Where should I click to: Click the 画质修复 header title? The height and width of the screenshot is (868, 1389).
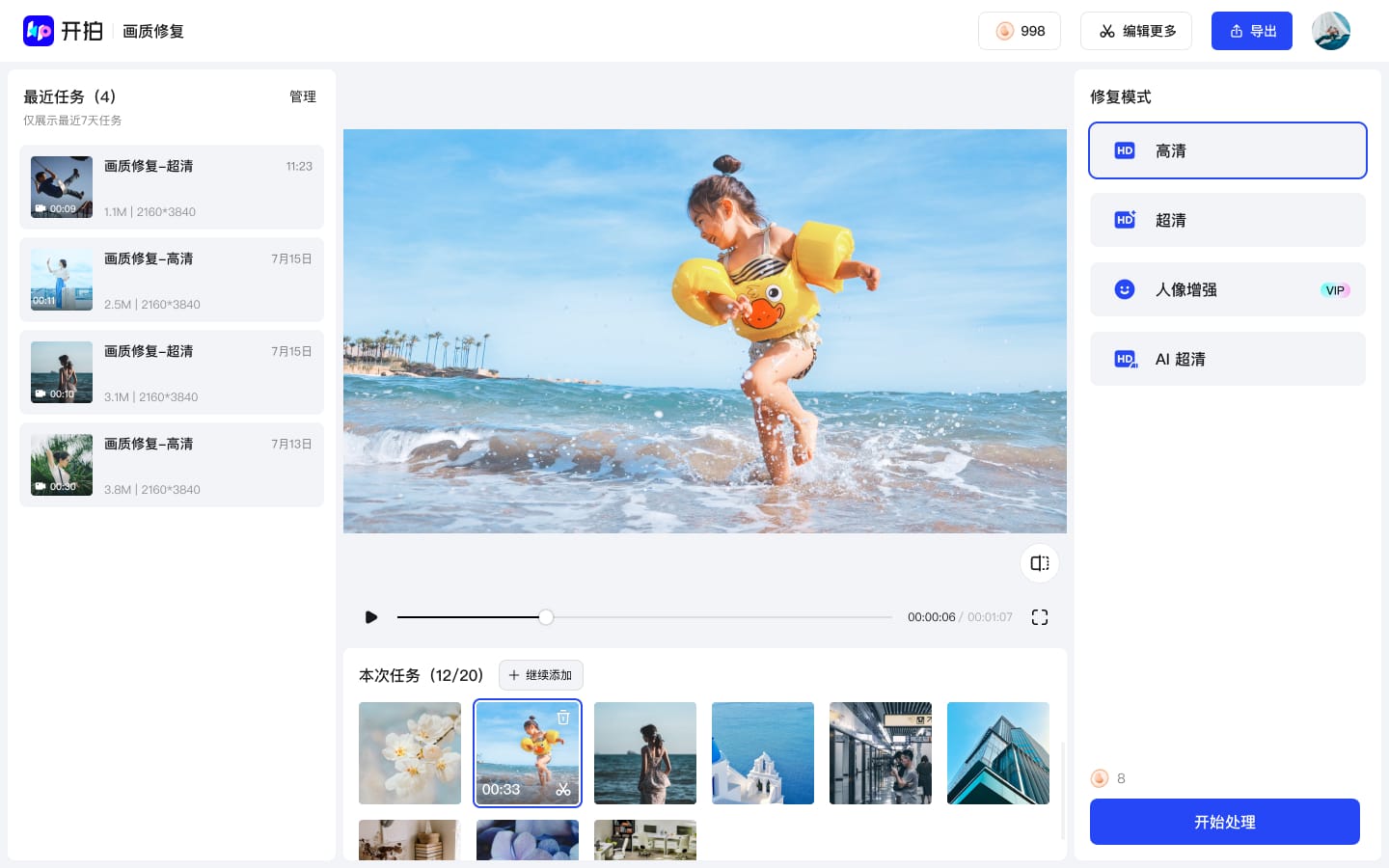click(153, 31)
